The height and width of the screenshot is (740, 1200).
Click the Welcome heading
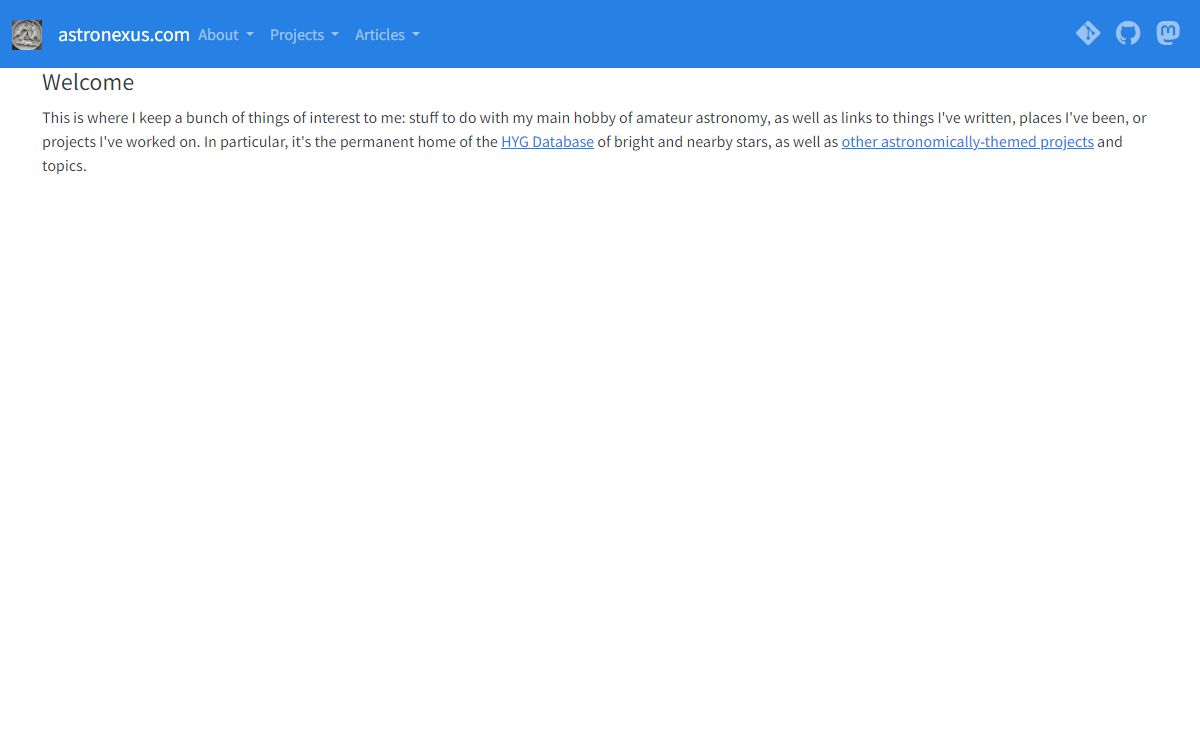88,82
